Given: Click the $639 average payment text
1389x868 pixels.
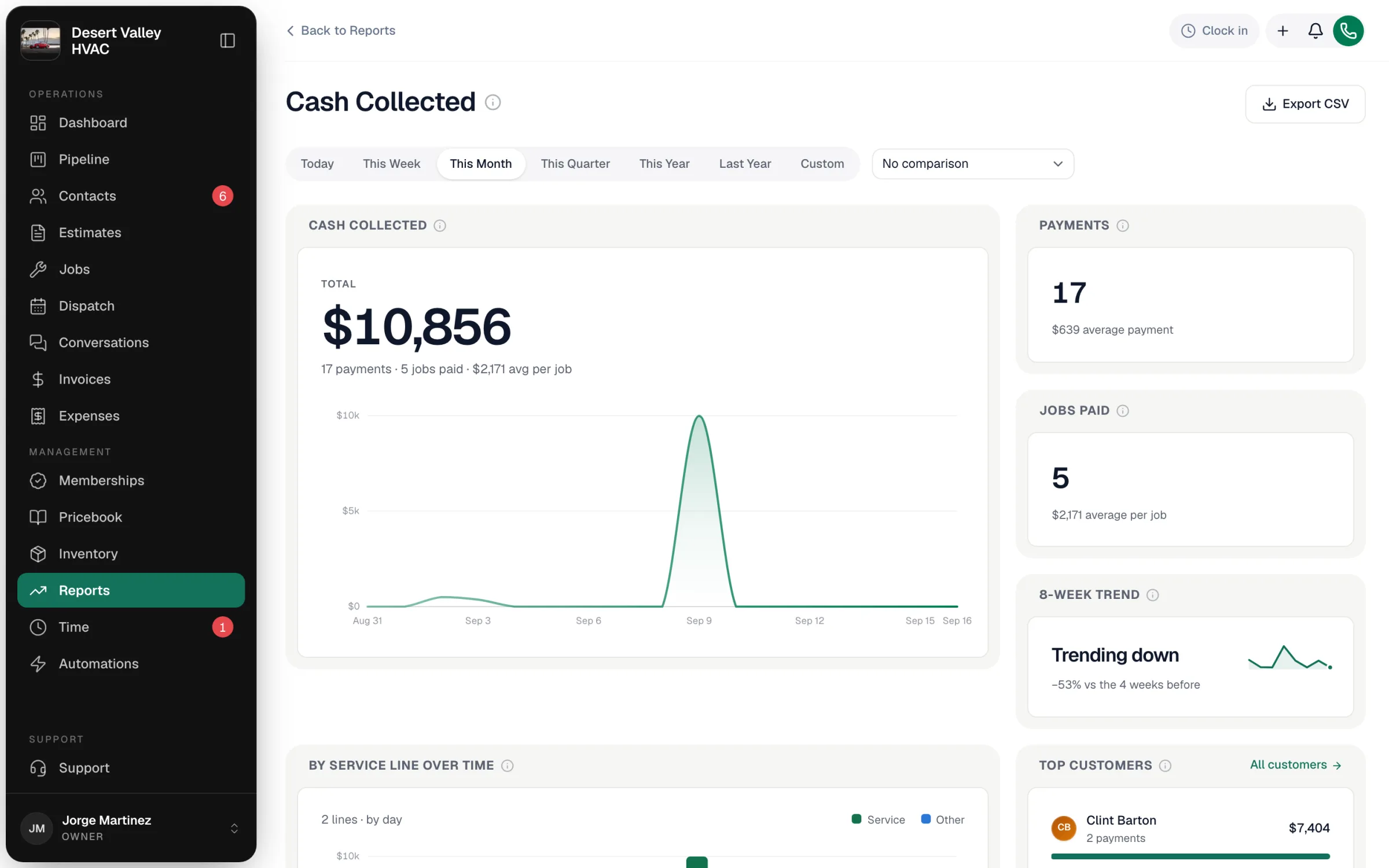Looking at the screenshot, I should tap(1112, 330).
